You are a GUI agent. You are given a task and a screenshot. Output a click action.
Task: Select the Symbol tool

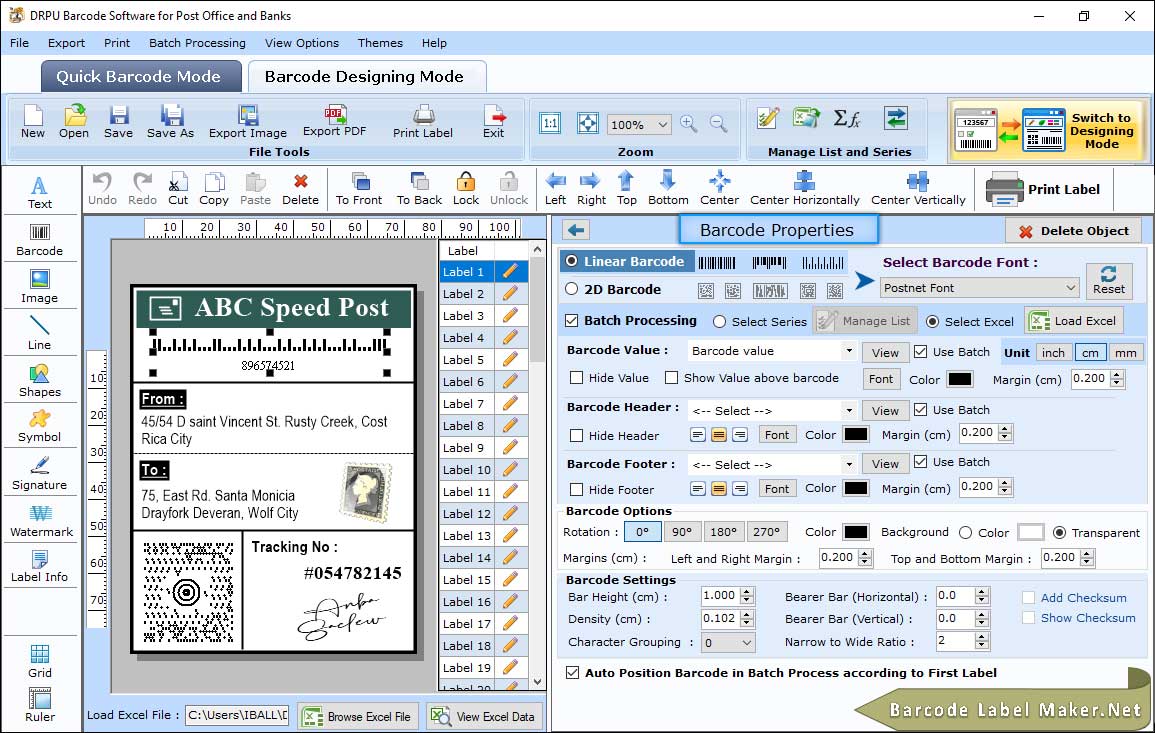40,427
